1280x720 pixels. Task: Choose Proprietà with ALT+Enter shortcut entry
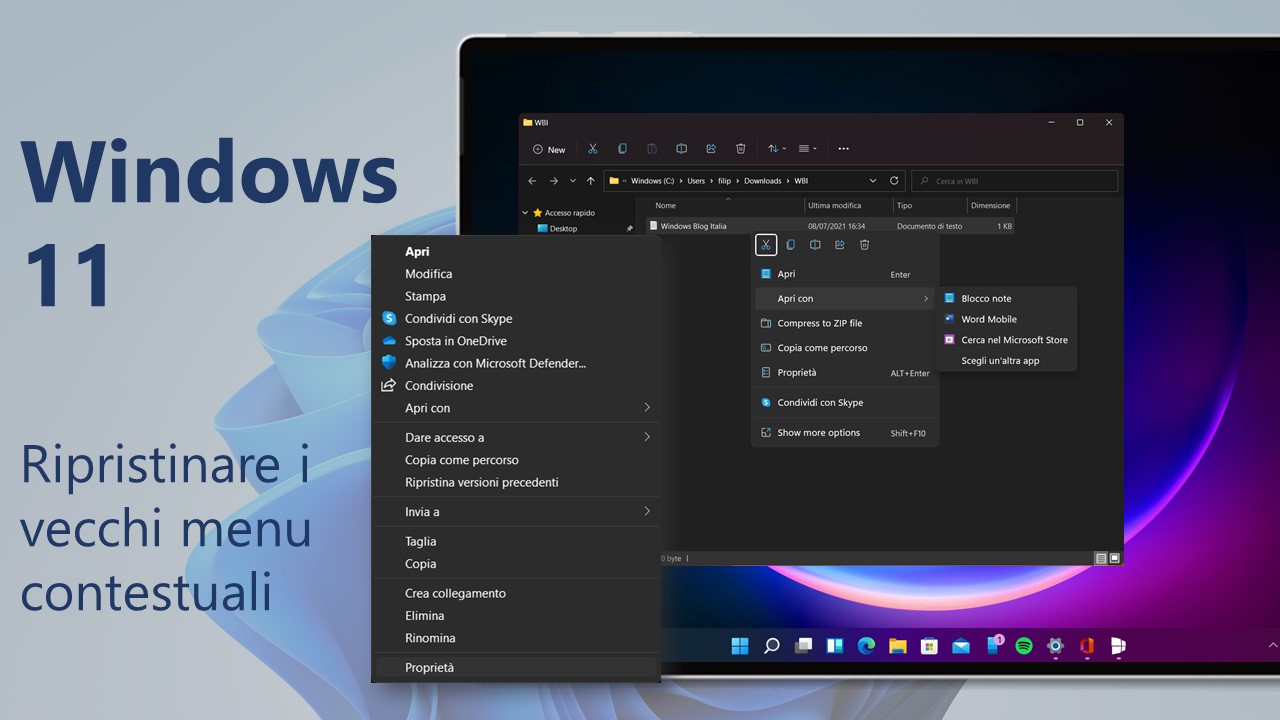845,373
